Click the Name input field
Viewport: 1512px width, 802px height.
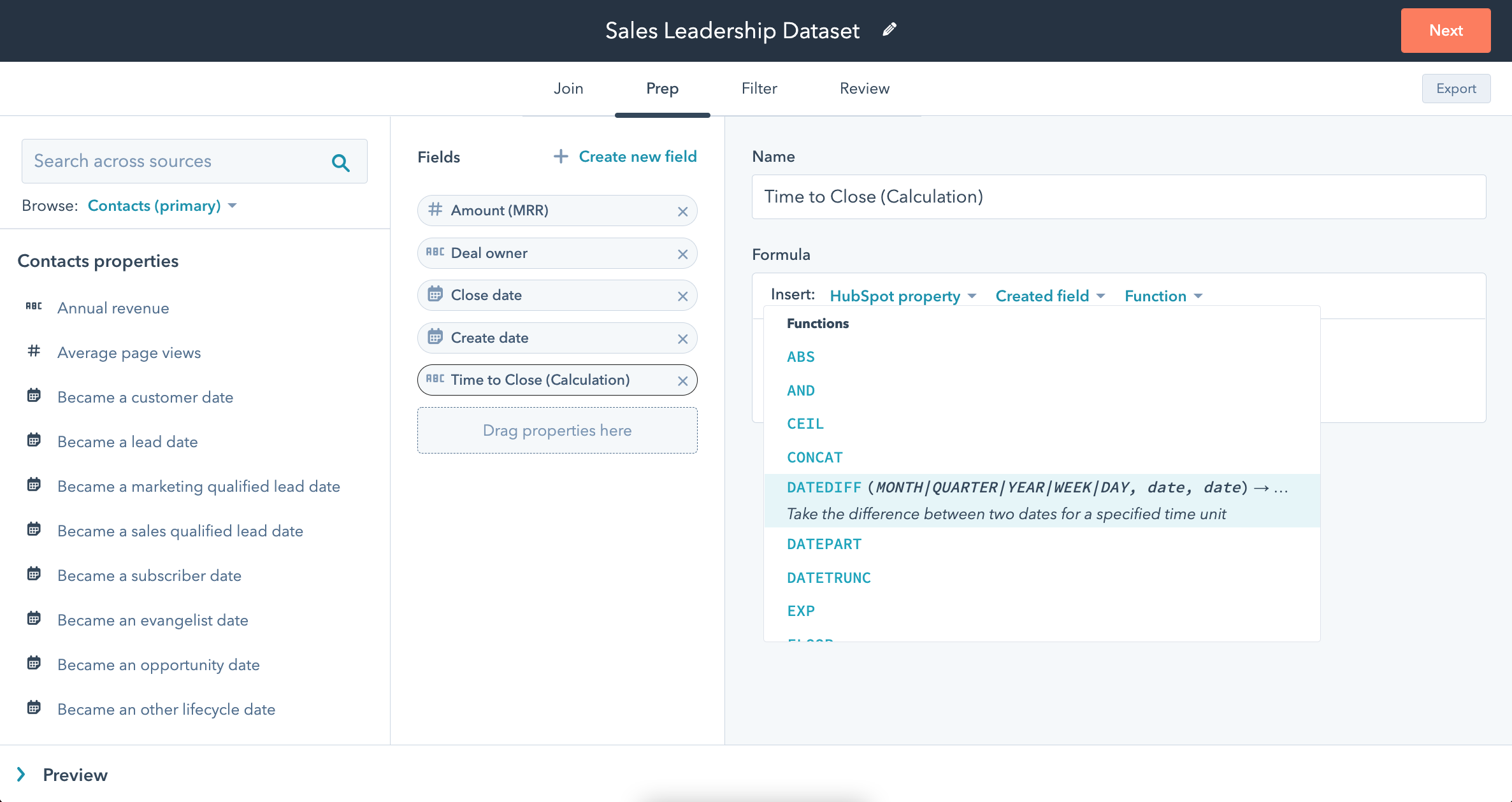(x=1118, y=197)
